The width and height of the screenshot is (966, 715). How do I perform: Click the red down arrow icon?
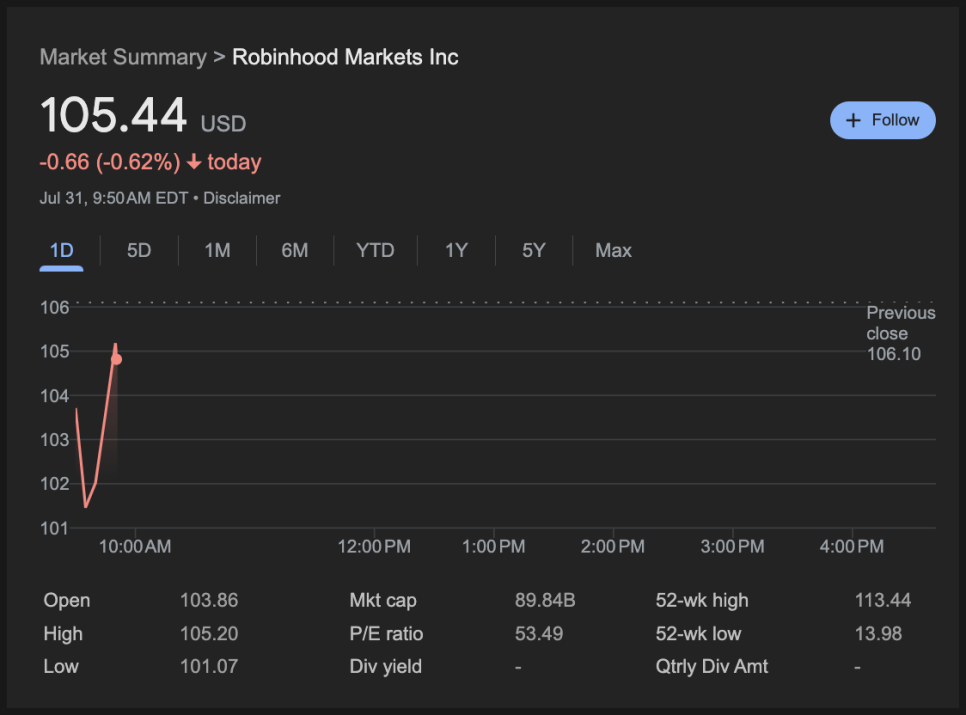[x=194, y=162]
